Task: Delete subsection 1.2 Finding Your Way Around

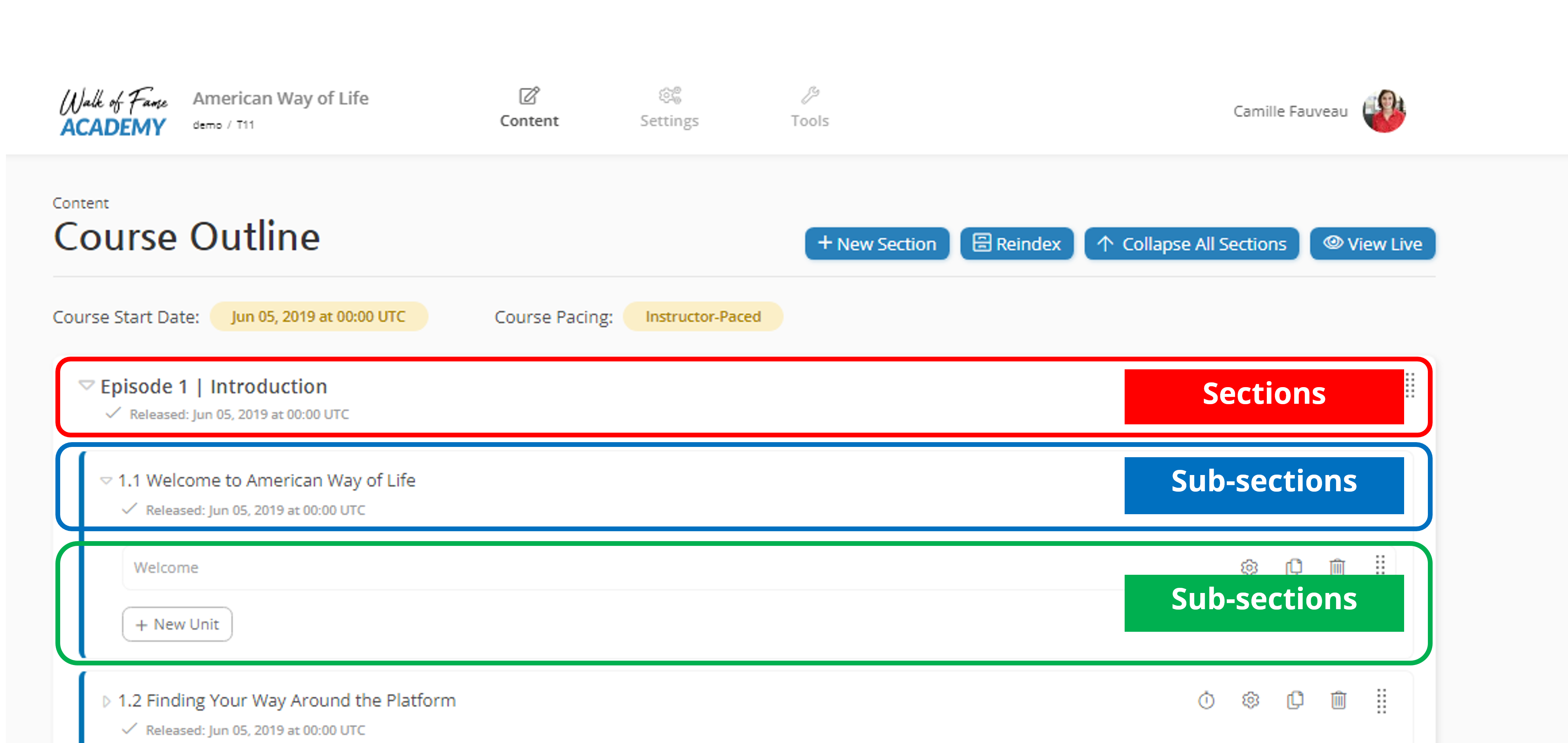Action: [1338, 700]
